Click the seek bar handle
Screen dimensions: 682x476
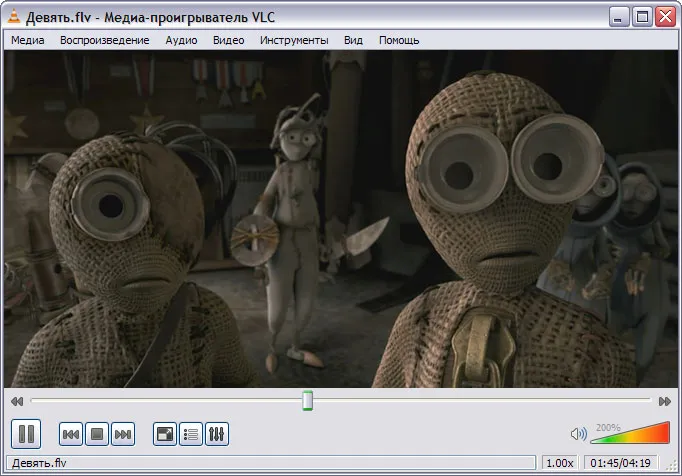pos(308,401)
